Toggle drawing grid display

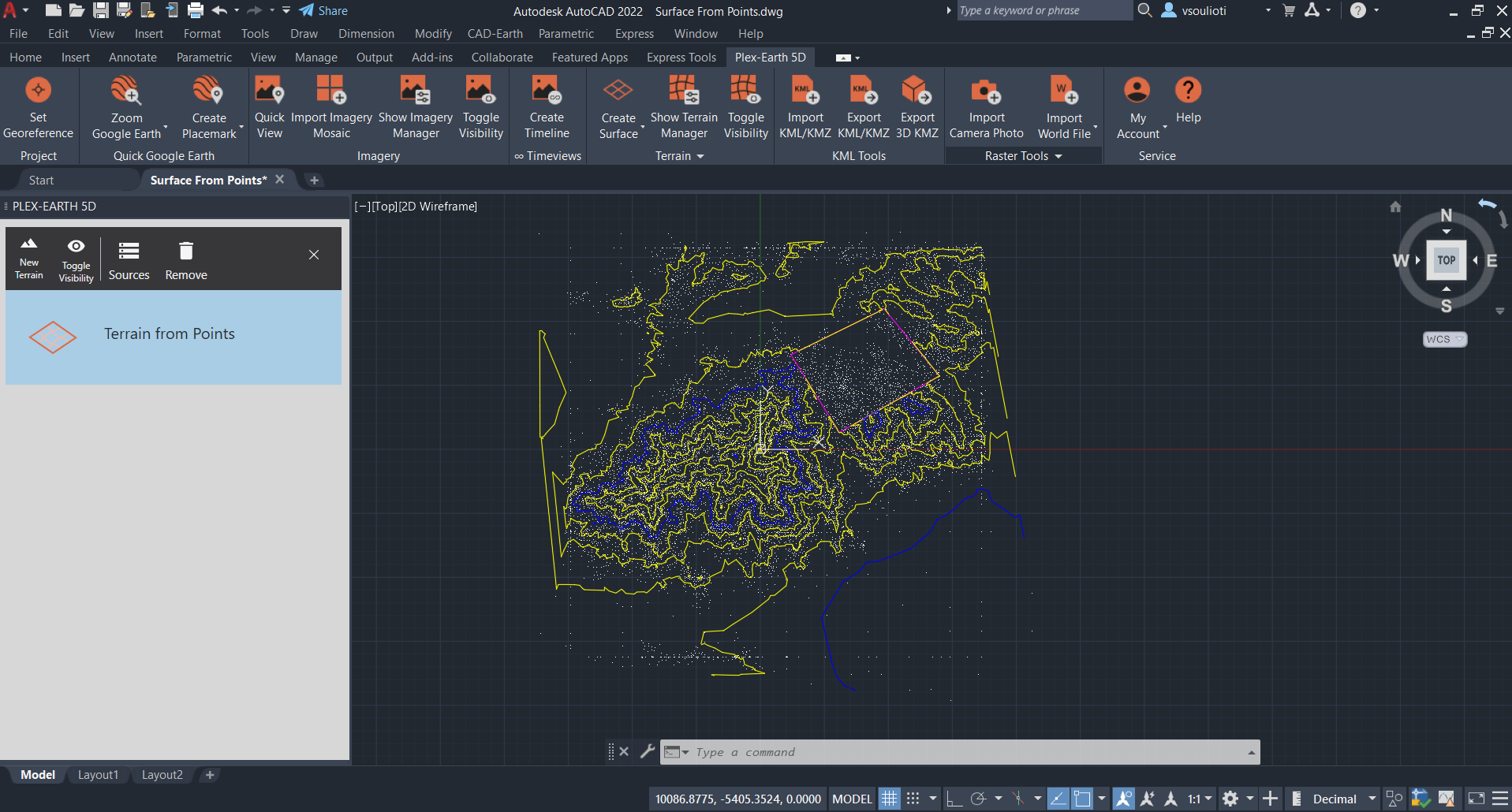(x=889, y=799)
